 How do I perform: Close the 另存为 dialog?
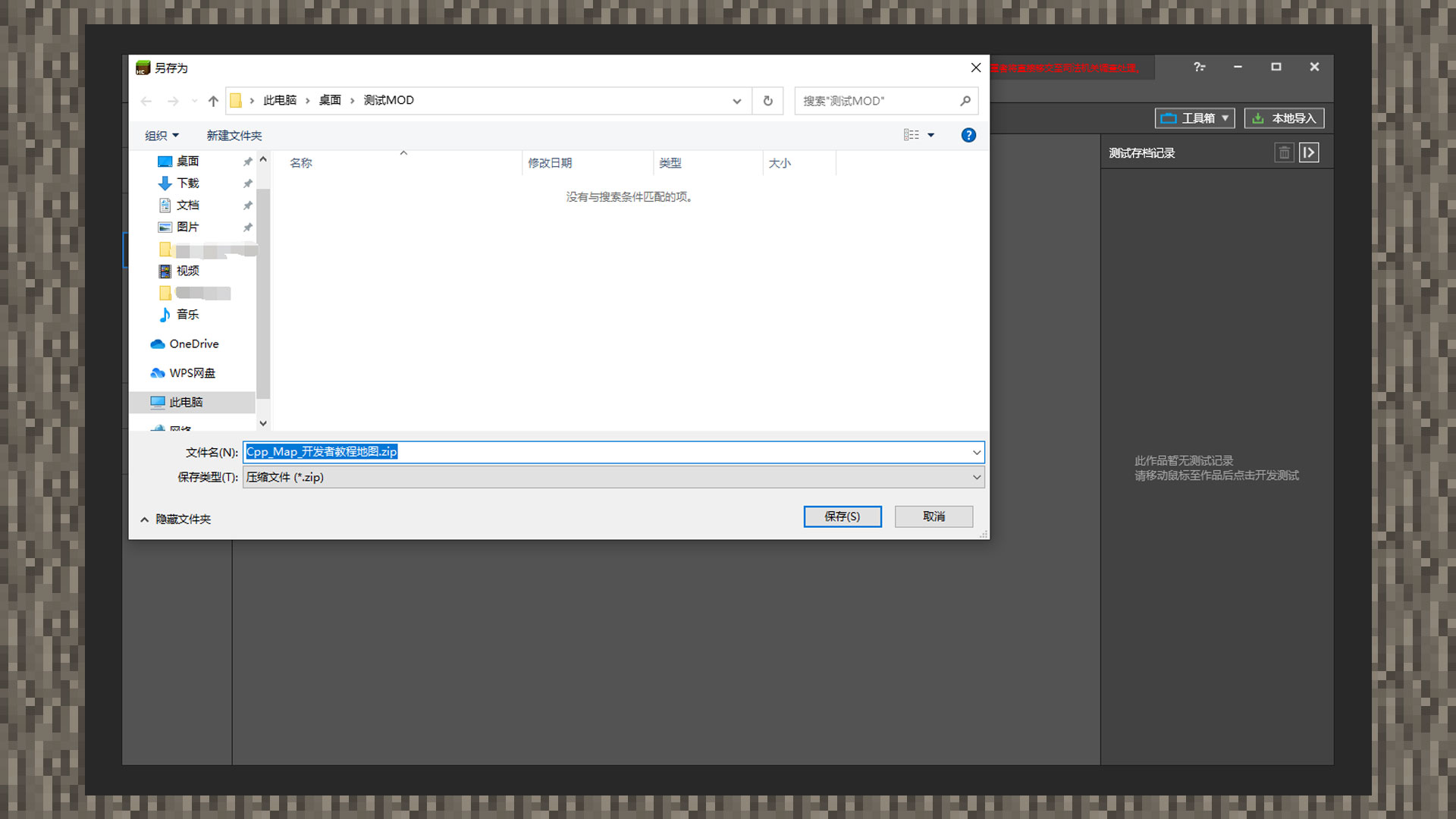(x=976, y=67)
